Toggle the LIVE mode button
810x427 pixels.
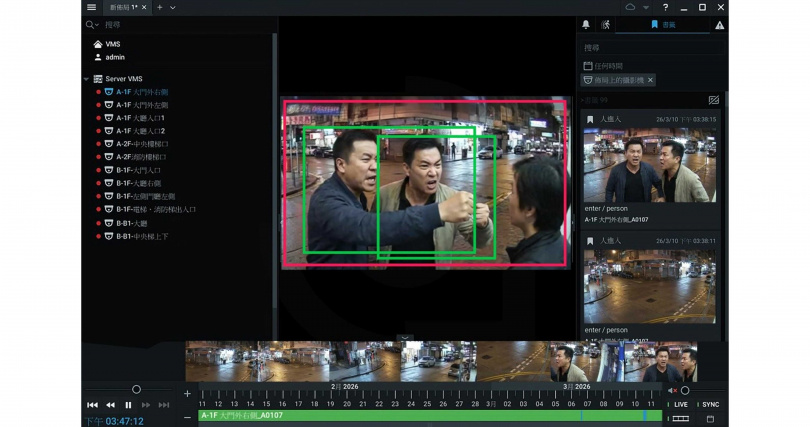(x=681, y=404)
